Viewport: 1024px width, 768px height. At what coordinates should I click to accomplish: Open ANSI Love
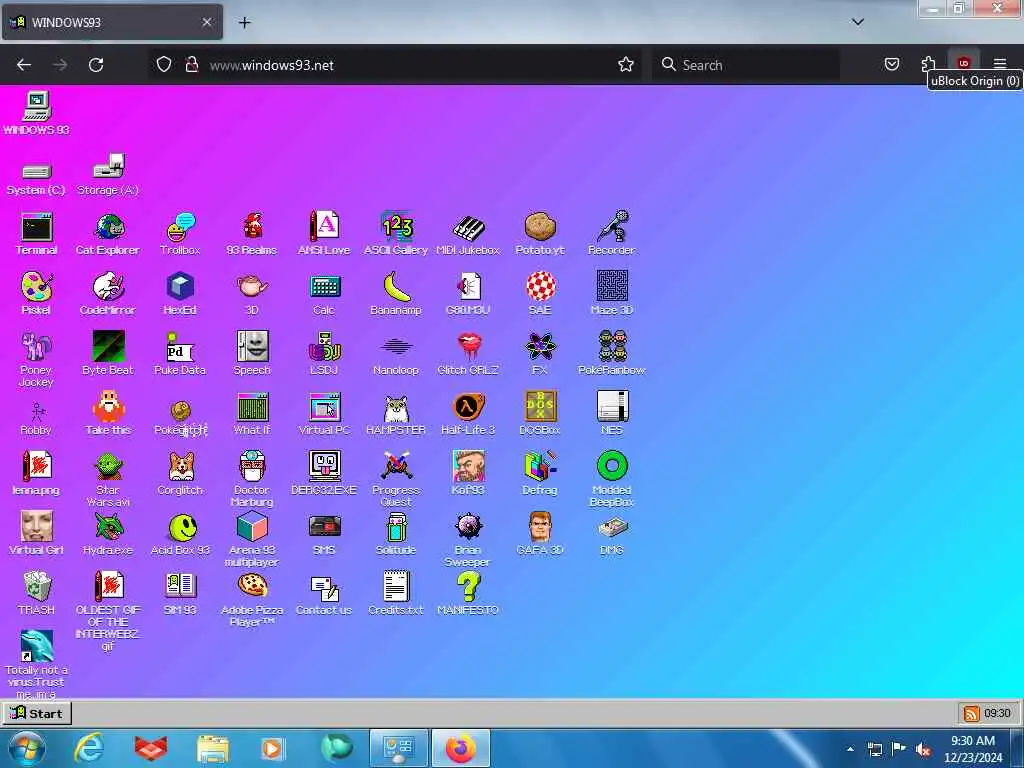pos(324,233)
